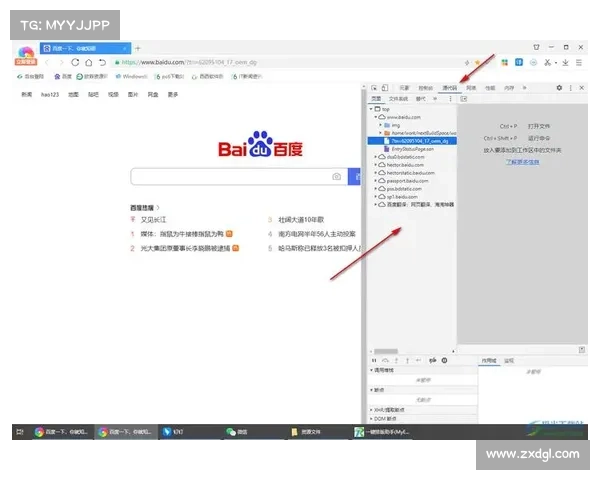Expand the home/work folder node
The image size is (600, 480).
coord(380,133)
